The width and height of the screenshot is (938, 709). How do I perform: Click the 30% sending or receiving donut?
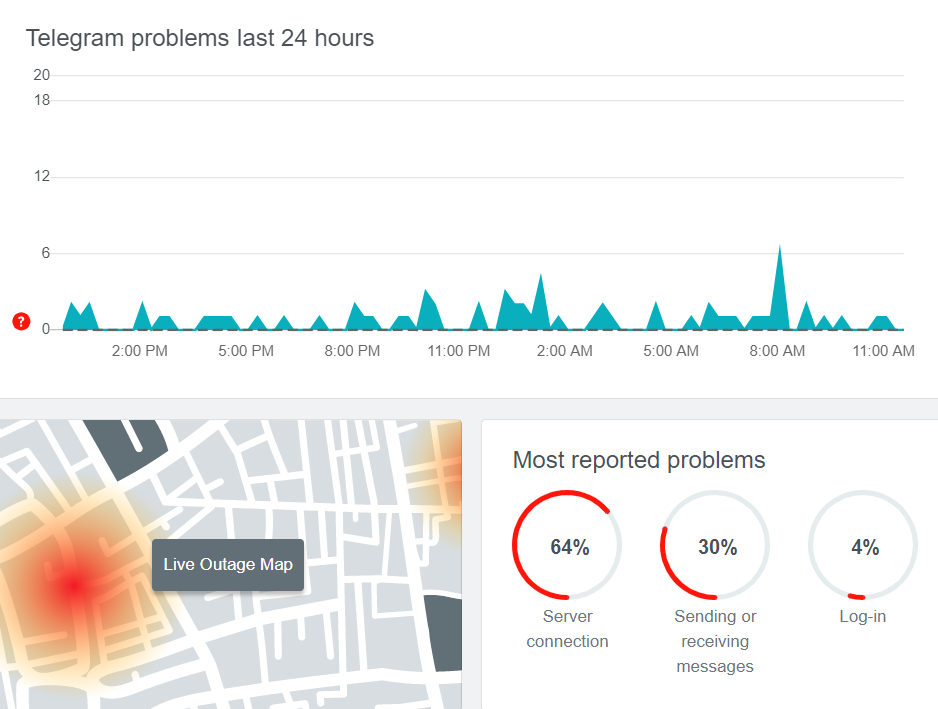(716, 546)
